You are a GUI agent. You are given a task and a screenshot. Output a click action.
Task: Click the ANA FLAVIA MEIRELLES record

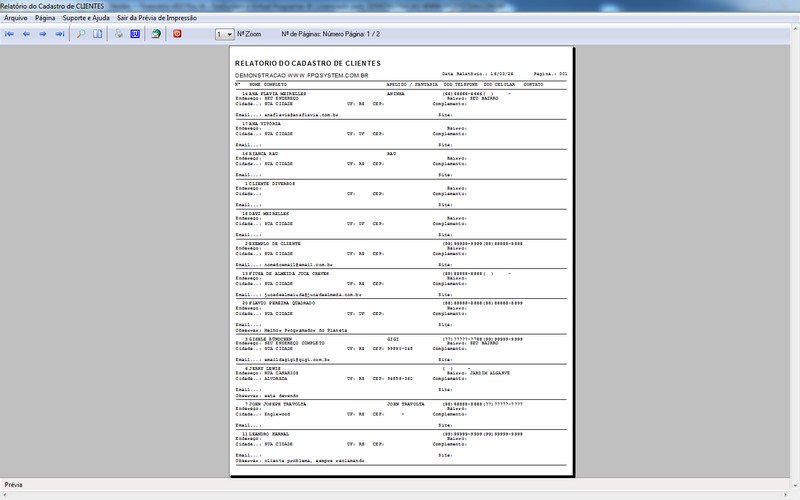pos(279,94)
